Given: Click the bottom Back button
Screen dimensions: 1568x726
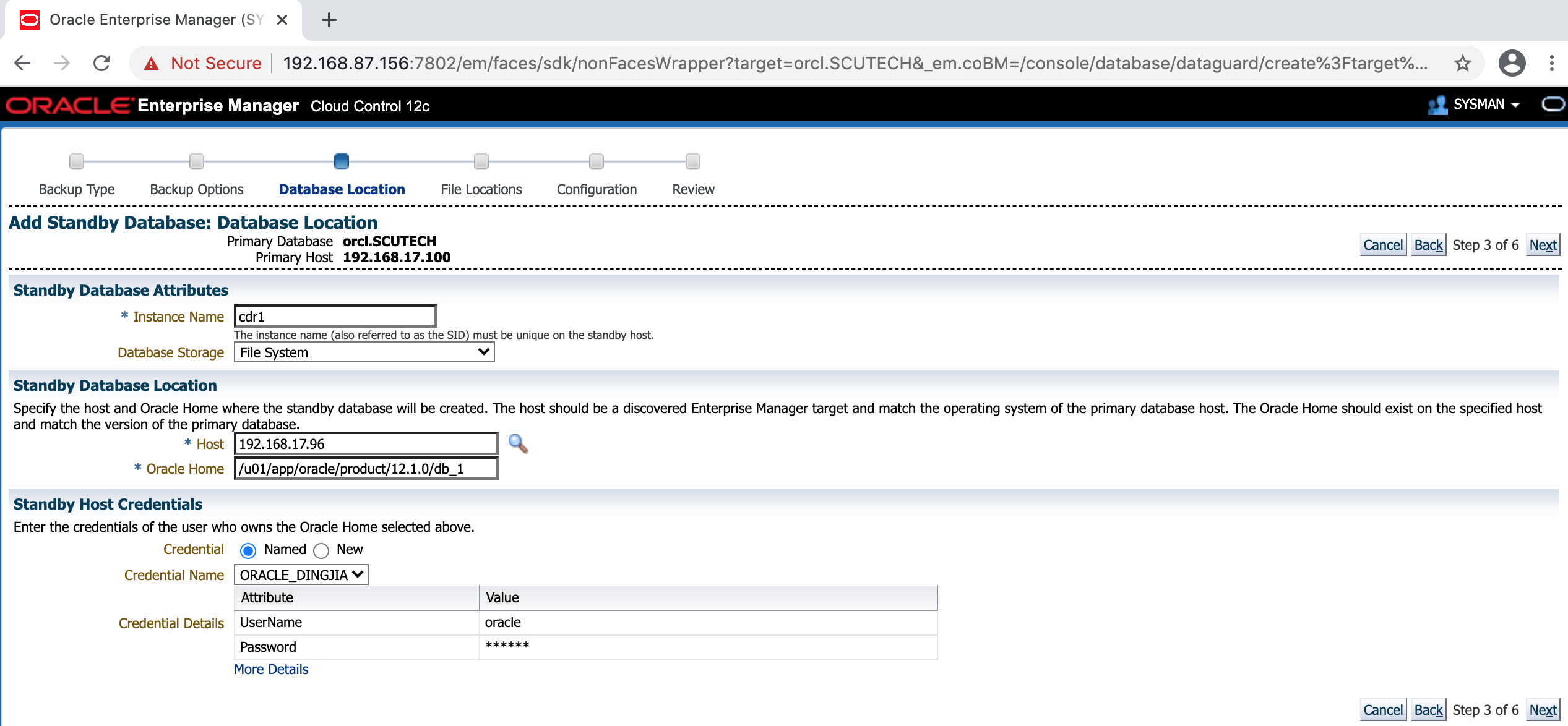Looking at the screenshot, I should point(1428,710).
